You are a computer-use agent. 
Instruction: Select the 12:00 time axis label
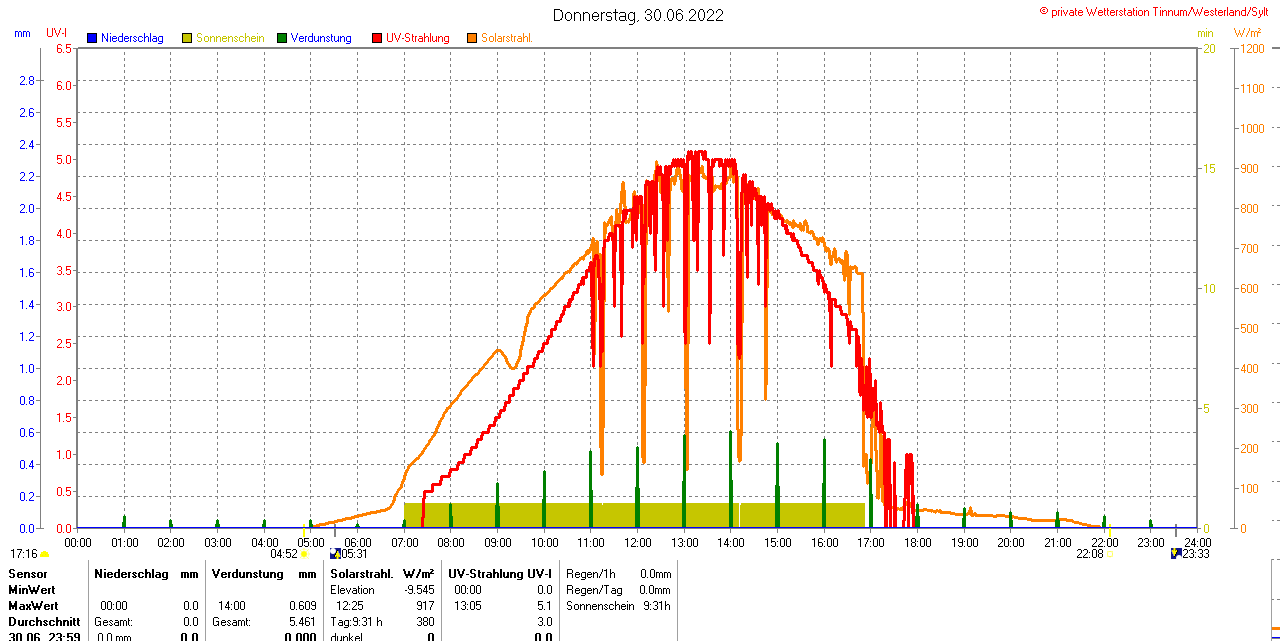point(638,542)
